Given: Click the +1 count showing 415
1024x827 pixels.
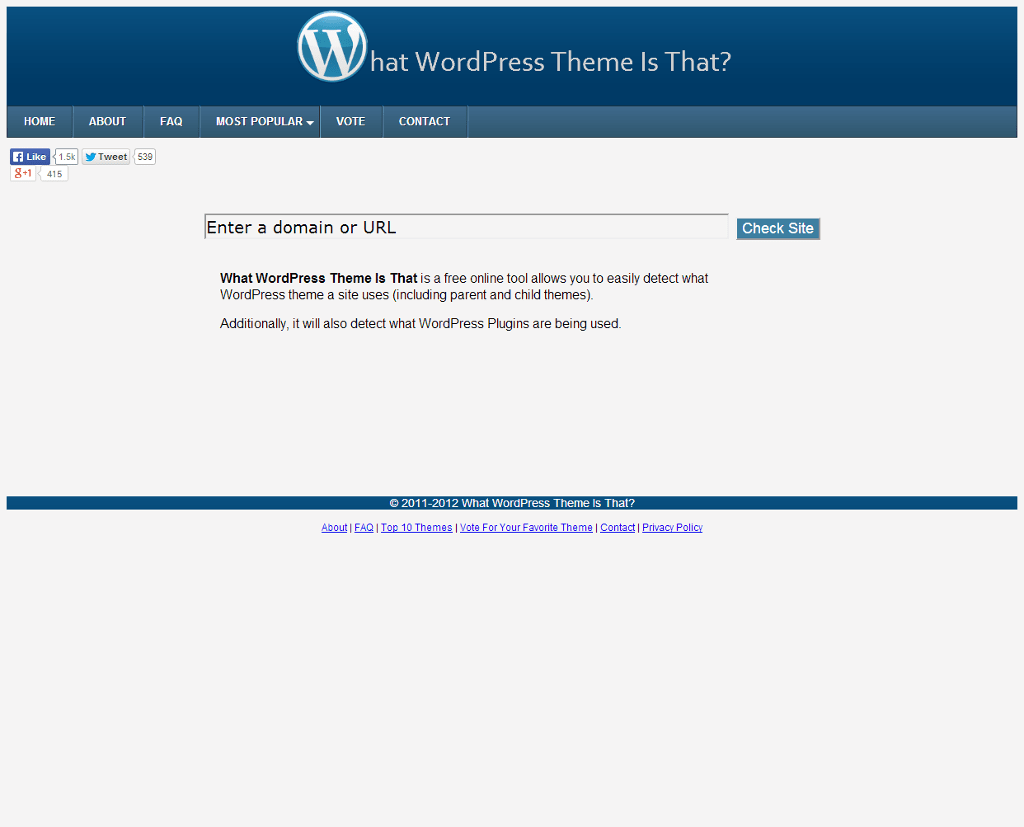Looking at the screenshot, I should (54, 173).
